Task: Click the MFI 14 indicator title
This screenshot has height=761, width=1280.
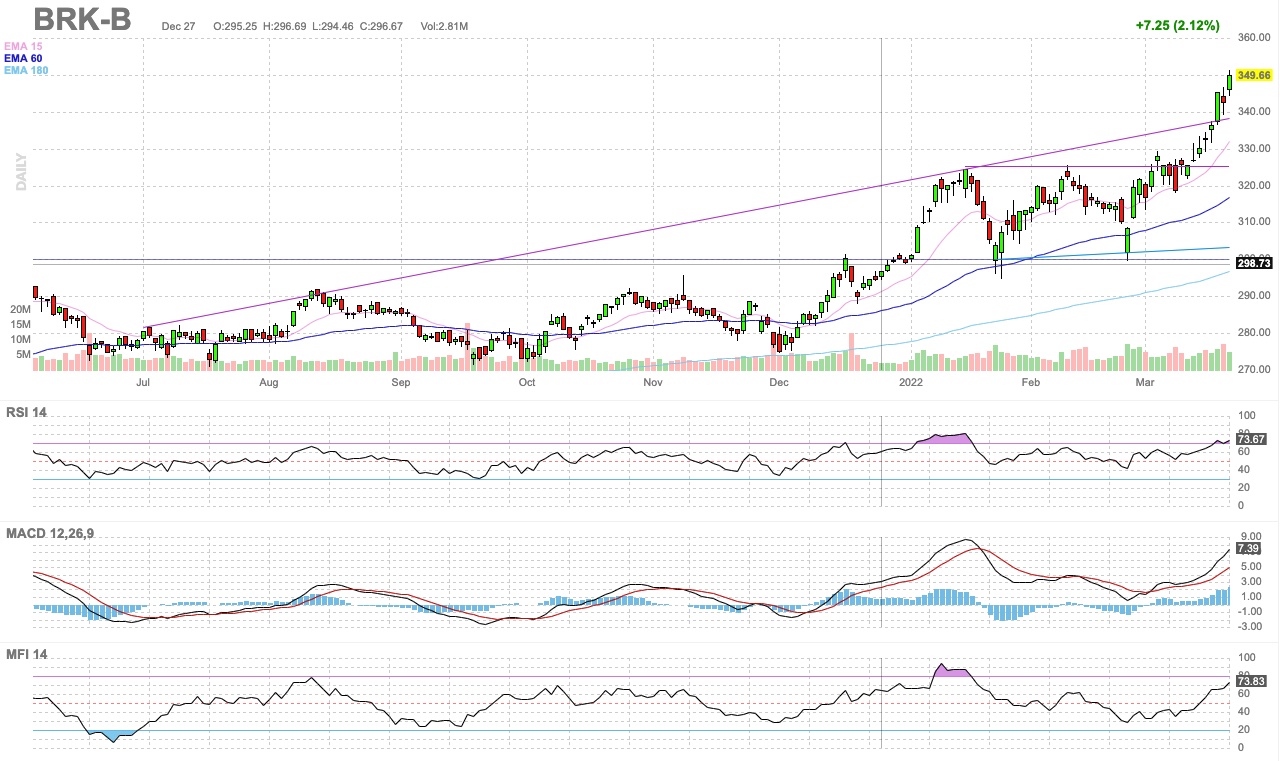Action: (27, 654)
